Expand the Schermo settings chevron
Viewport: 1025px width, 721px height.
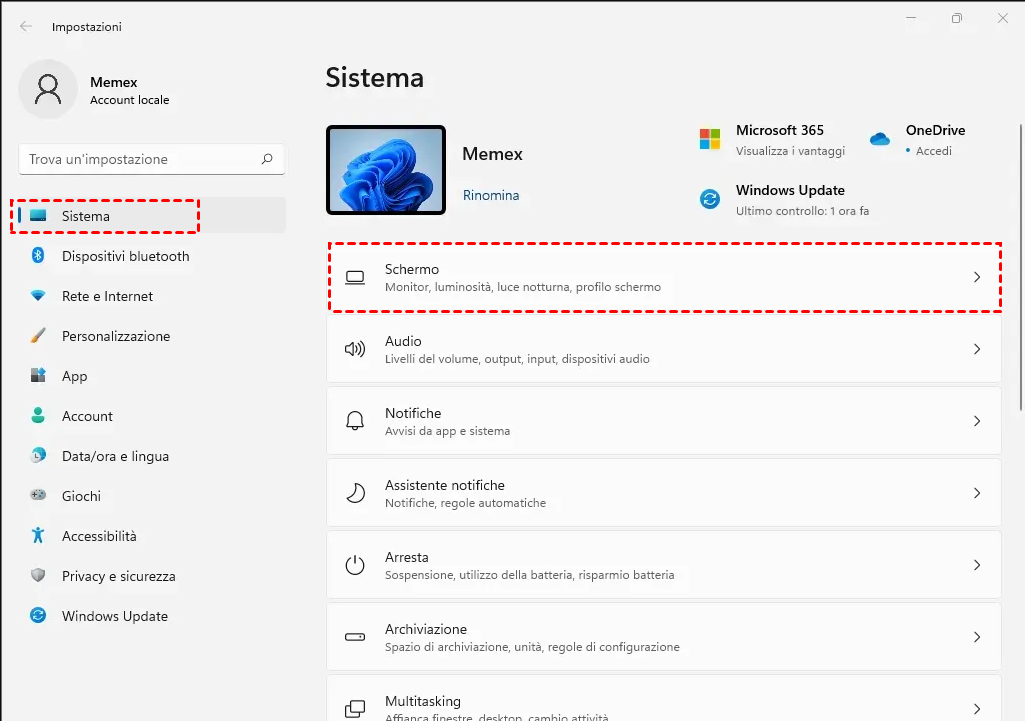point(977,277)
